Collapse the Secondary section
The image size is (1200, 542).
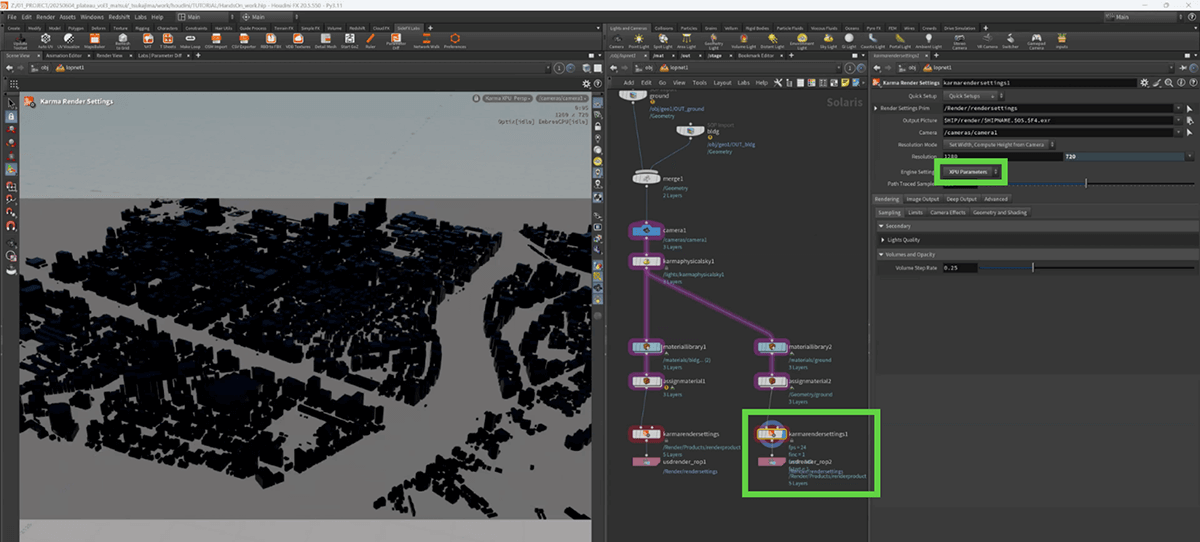click(898, 226)
